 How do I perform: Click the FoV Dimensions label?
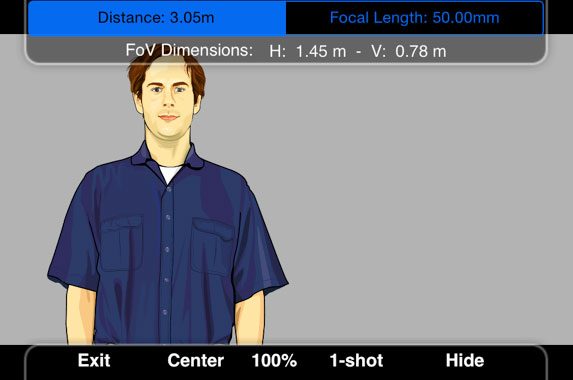189,50
